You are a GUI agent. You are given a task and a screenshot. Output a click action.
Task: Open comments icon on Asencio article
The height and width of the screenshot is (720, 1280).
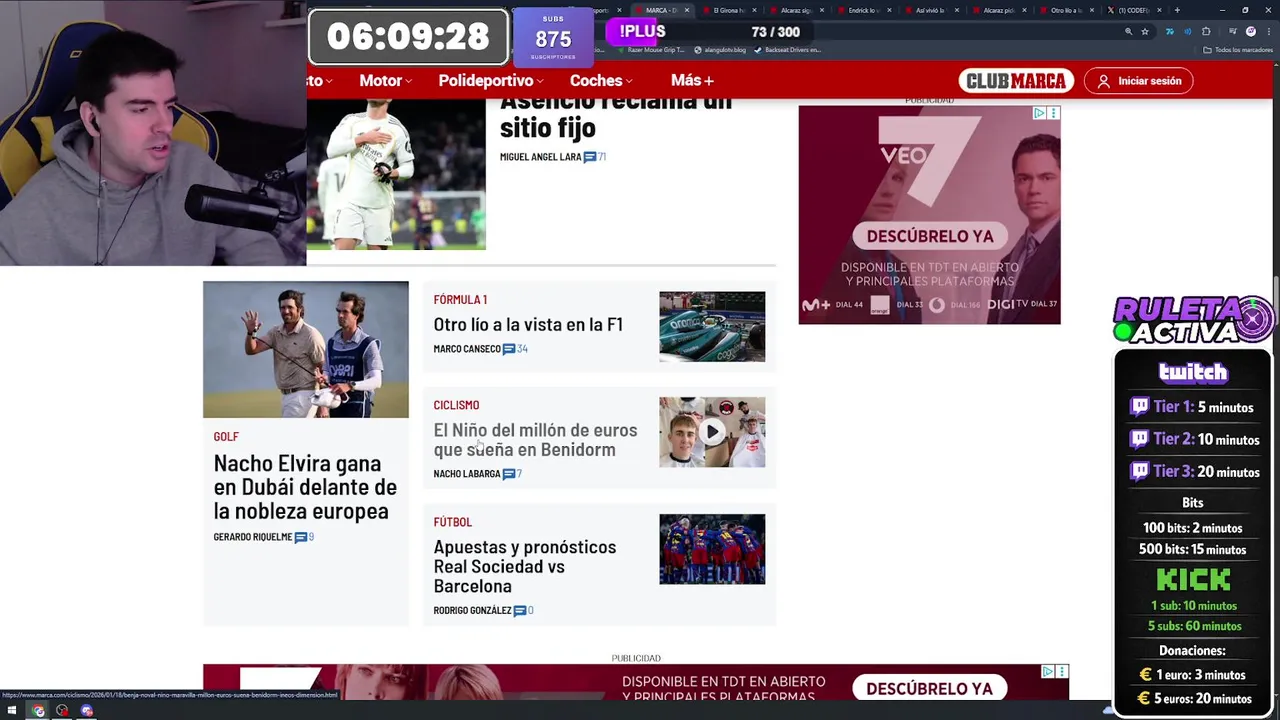[590, 157]
